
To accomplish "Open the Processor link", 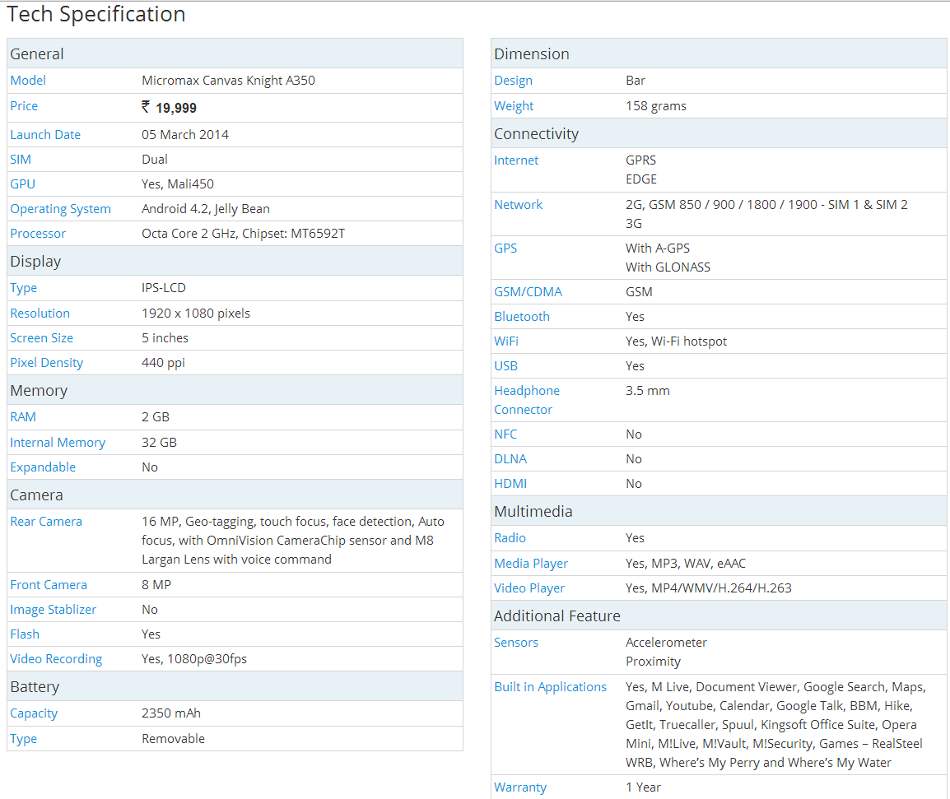I will [38, 234].
